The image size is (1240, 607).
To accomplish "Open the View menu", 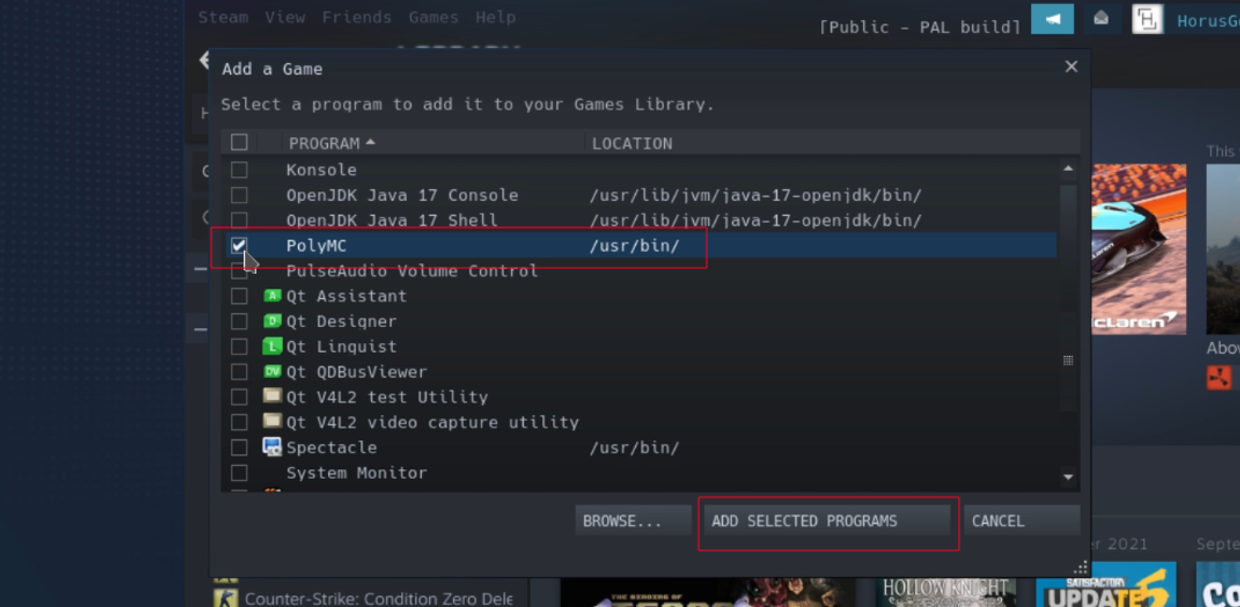I will (x=285, y=17).
